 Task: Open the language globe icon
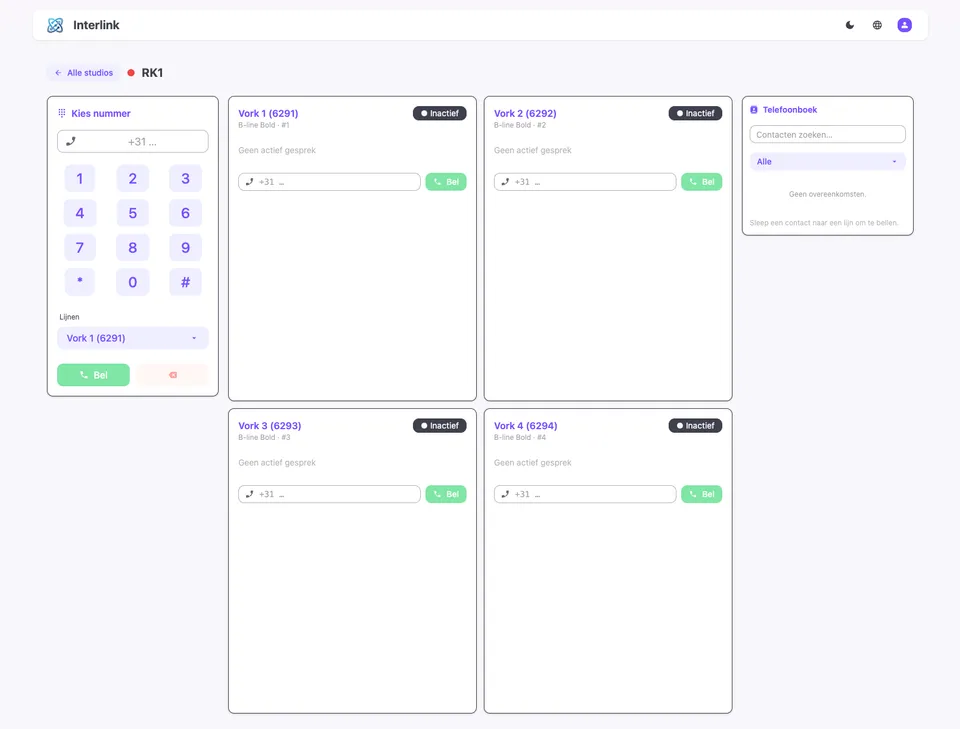tap(877, 25)
